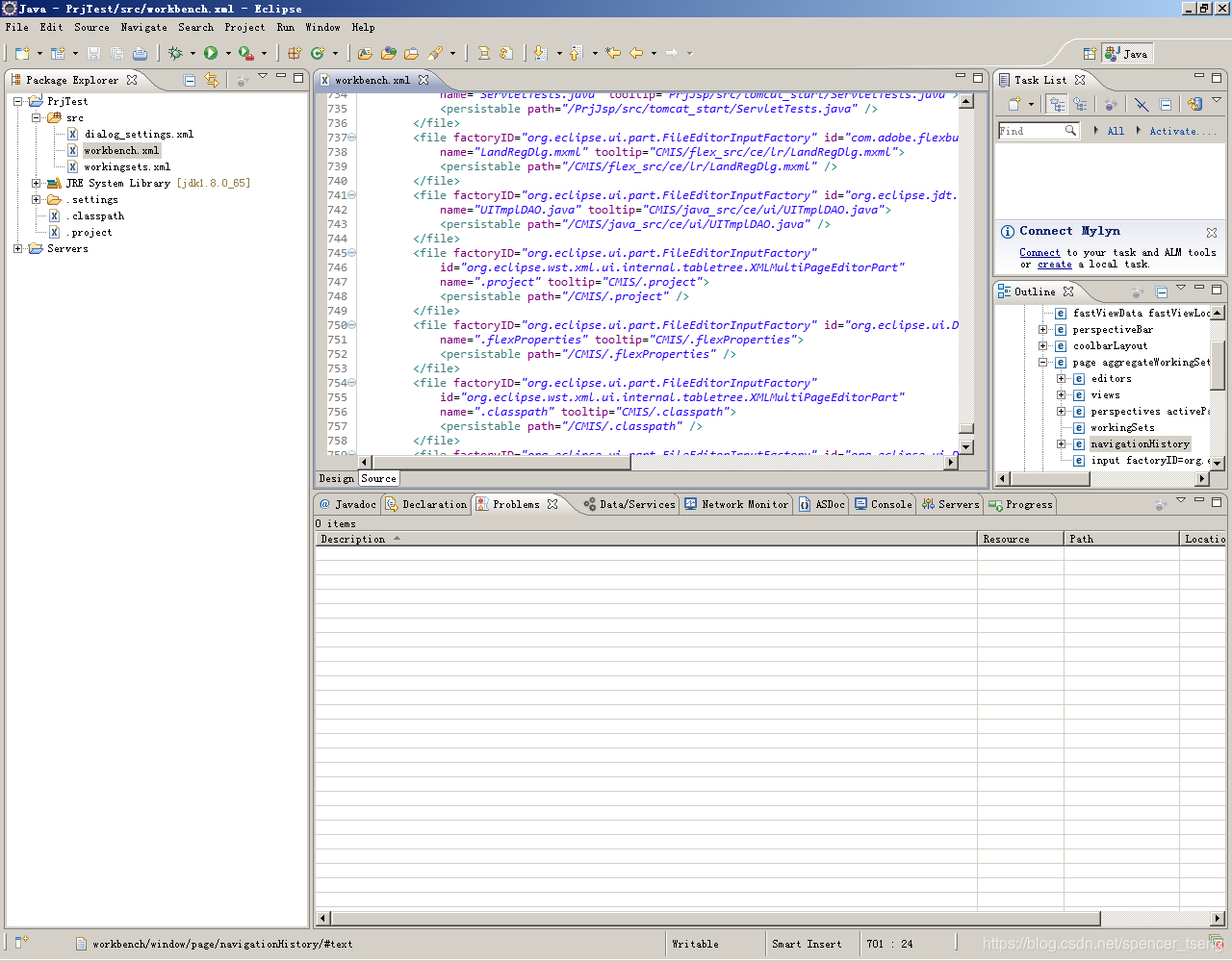The image size is (1232, 962).
Task: Dismiss Connect Mylyn via the create link
Action: [1053, 263]
